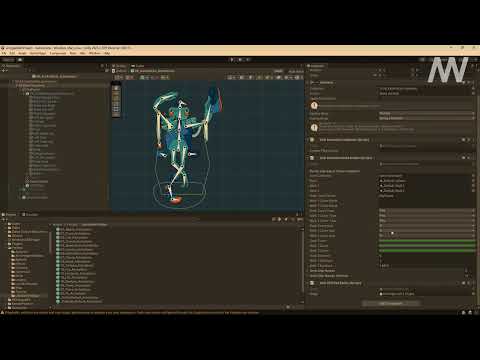Toggle the grid visibility button in Scene toolbar
Image resolution: width=480 pixels, height=360 pixels.
pos(143,77)
